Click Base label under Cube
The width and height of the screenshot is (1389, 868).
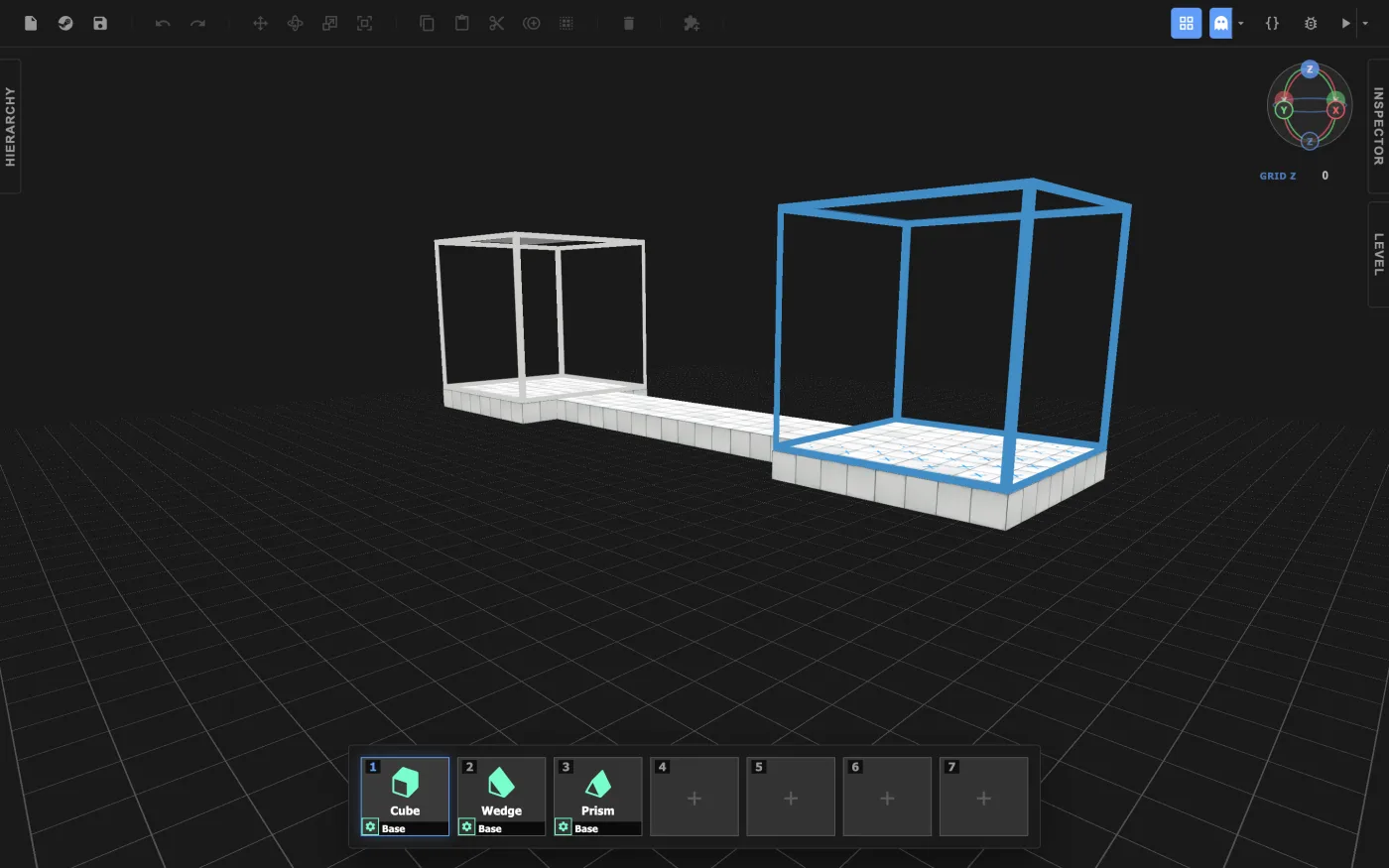394,829
